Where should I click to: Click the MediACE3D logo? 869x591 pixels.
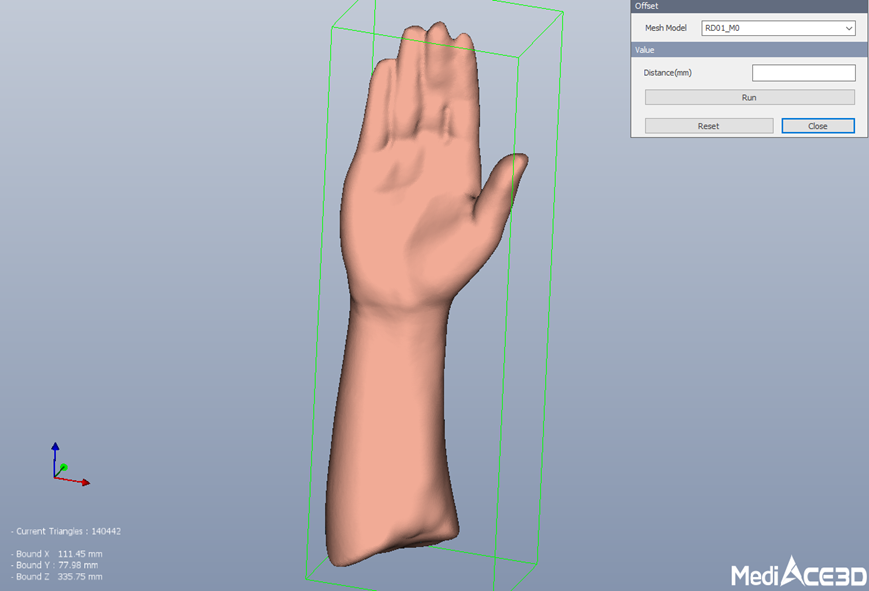click(796, 572)
